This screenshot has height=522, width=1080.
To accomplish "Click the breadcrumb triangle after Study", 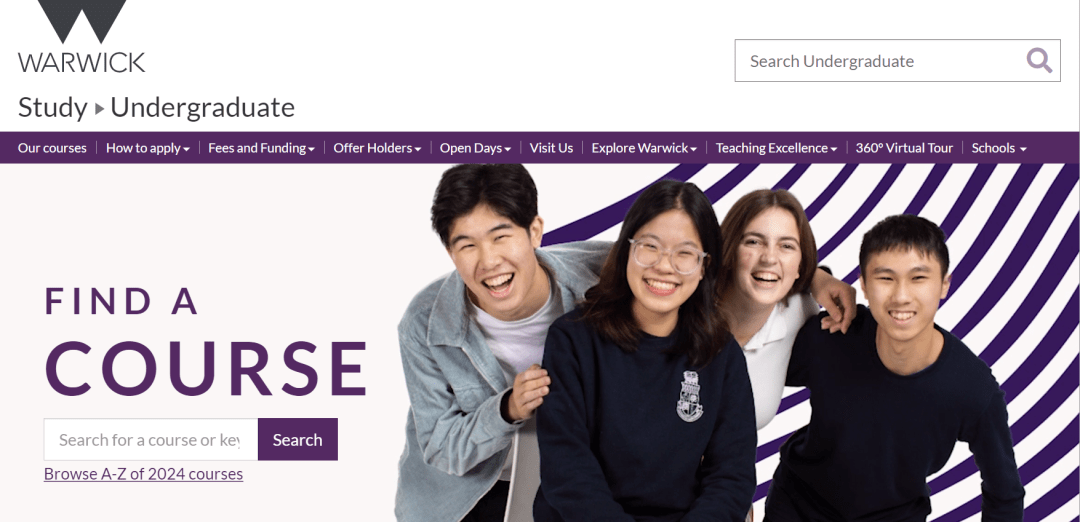I will pyautogui.click(x=99, y=109).
